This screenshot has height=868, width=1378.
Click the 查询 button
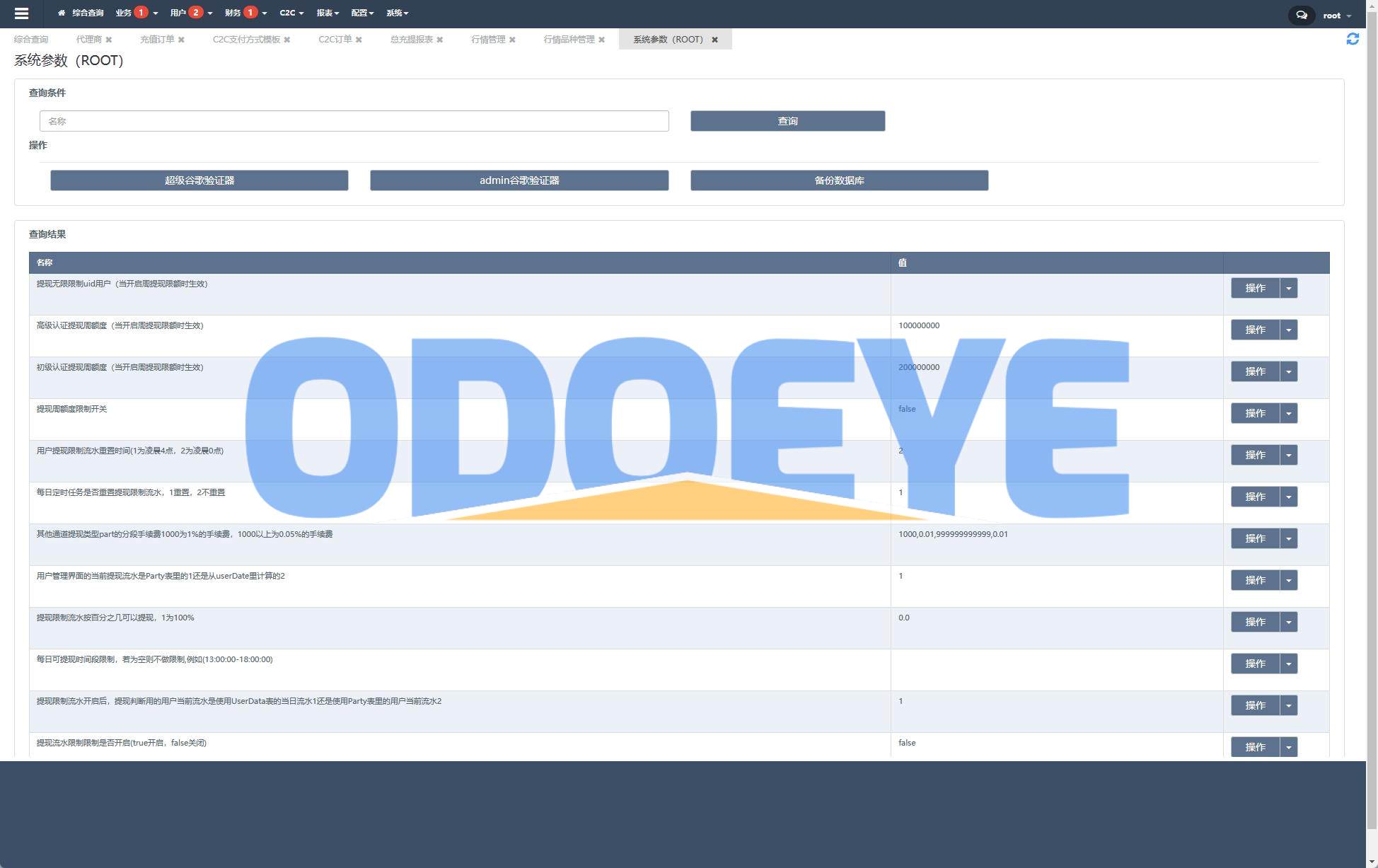coord(787,121)
